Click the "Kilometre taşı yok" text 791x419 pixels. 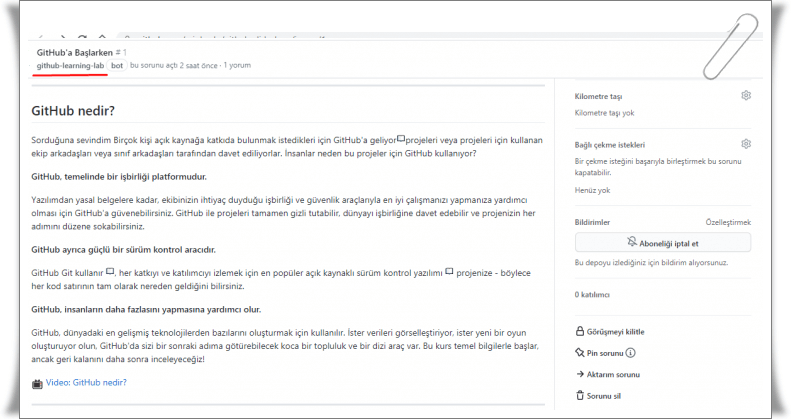pyautogui.click(x=604, y=113)
